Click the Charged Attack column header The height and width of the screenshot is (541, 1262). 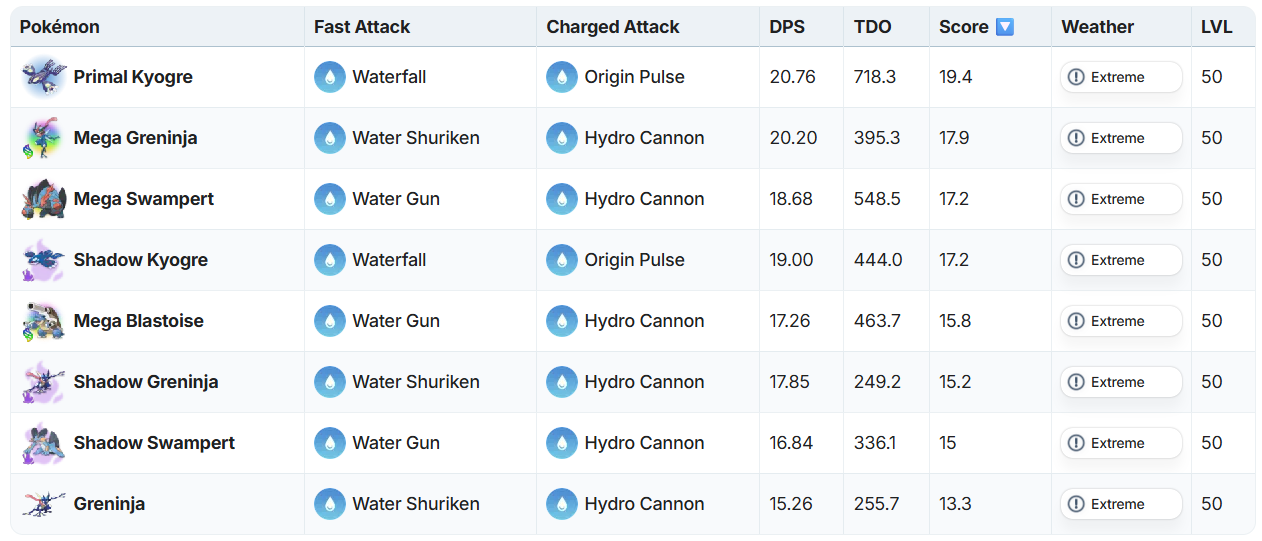[613, 27]
